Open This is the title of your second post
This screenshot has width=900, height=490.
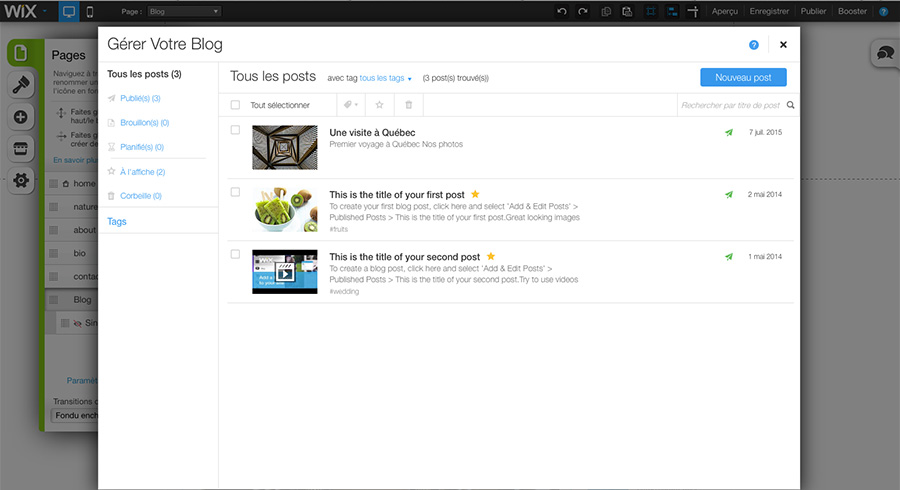[405, 256]
